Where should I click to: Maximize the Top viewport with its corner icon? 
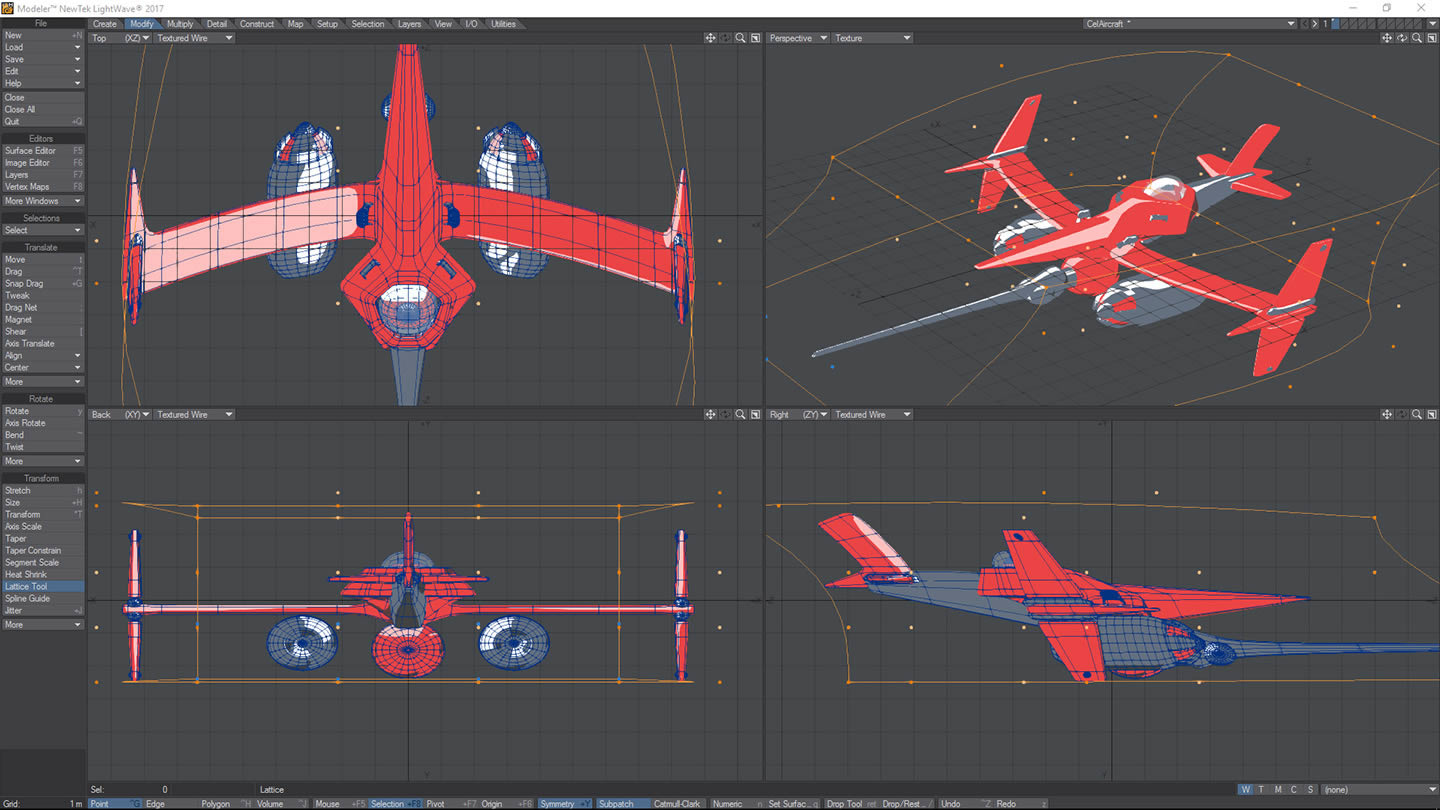(x=756, y=38)
